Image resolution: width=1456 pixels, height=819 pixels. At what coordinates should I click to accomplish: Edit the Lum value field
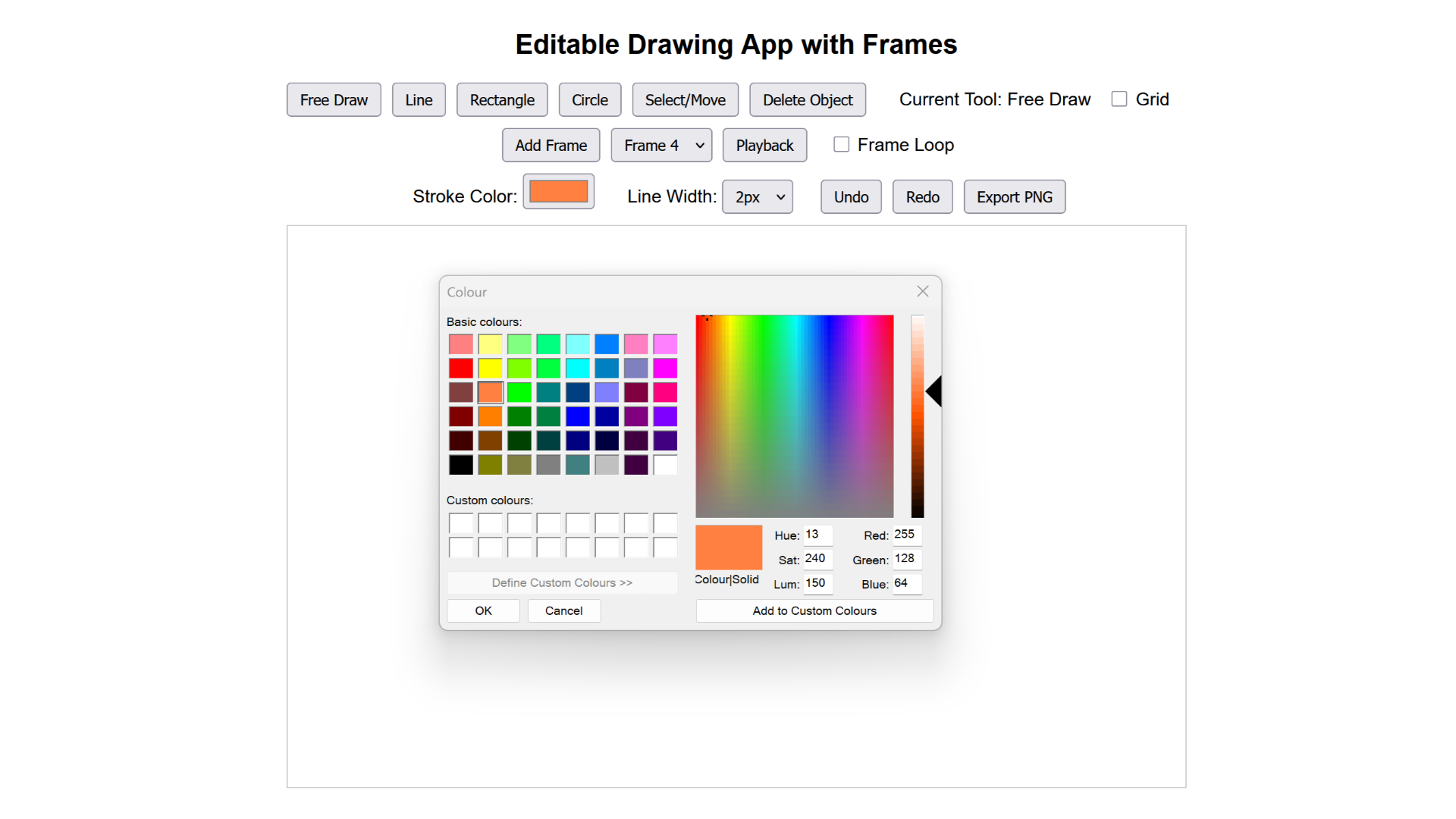pyautogui.click(x=817, y=583)
